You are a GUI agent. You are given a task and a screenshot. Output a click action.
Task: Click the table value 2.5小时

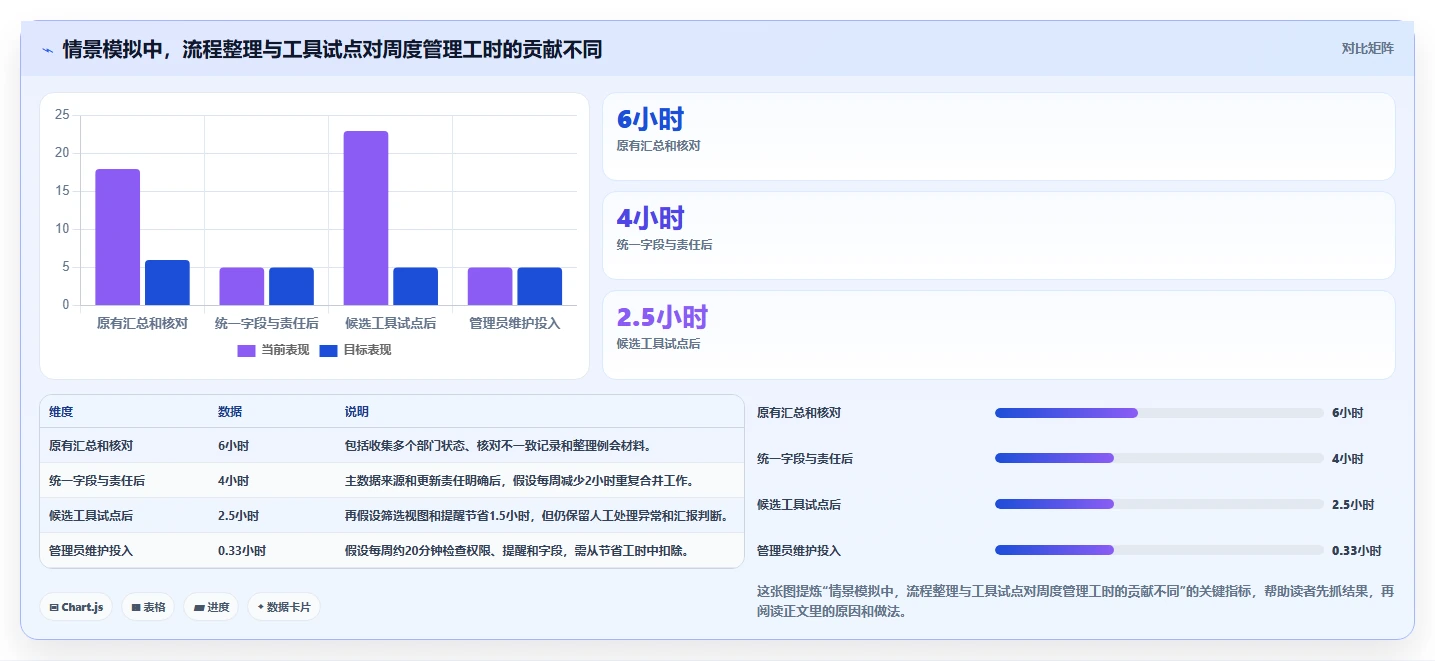pos(239,516)
